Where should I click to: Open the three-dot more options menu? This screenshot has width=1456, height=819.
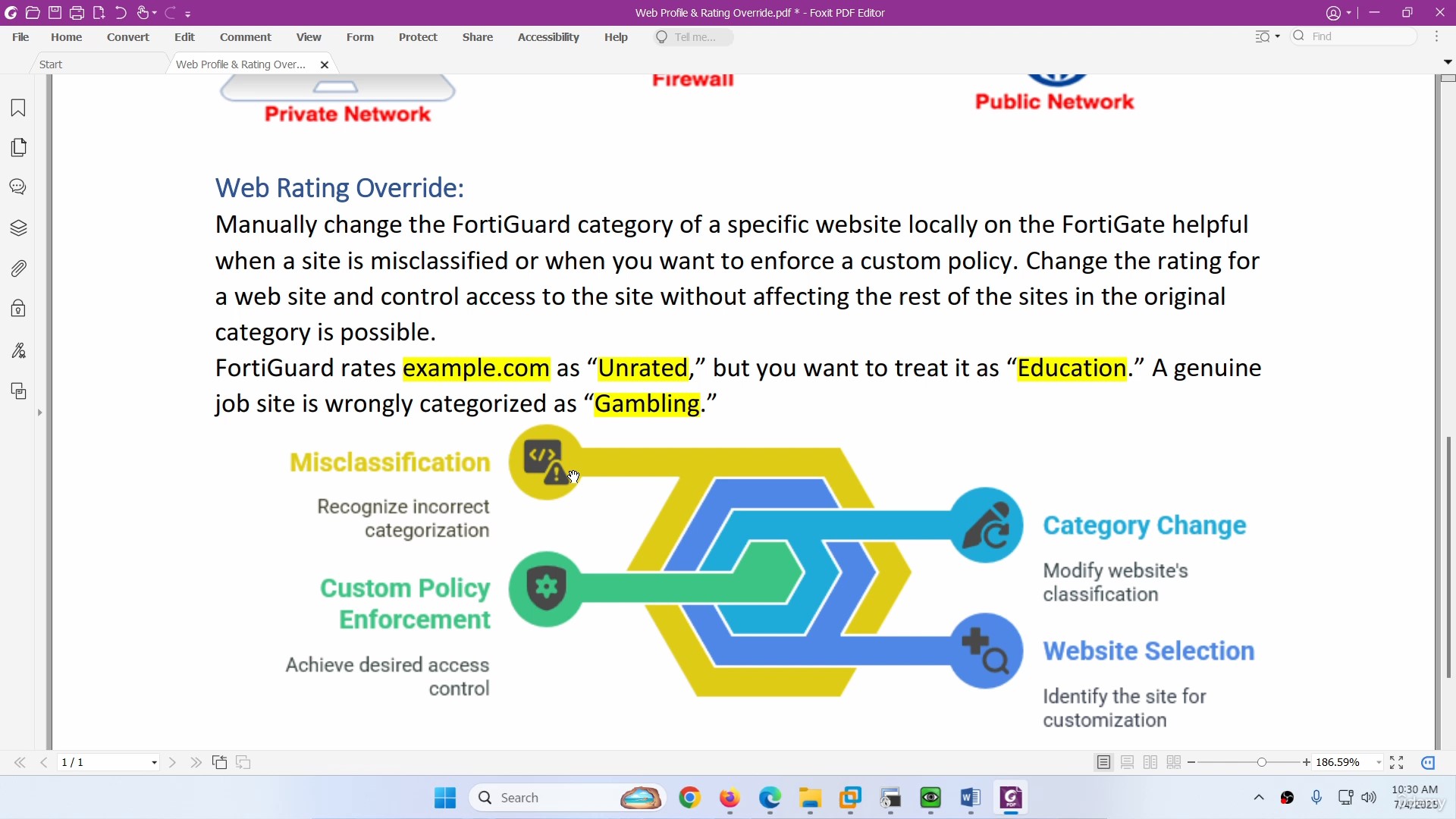pos(1436,36)
